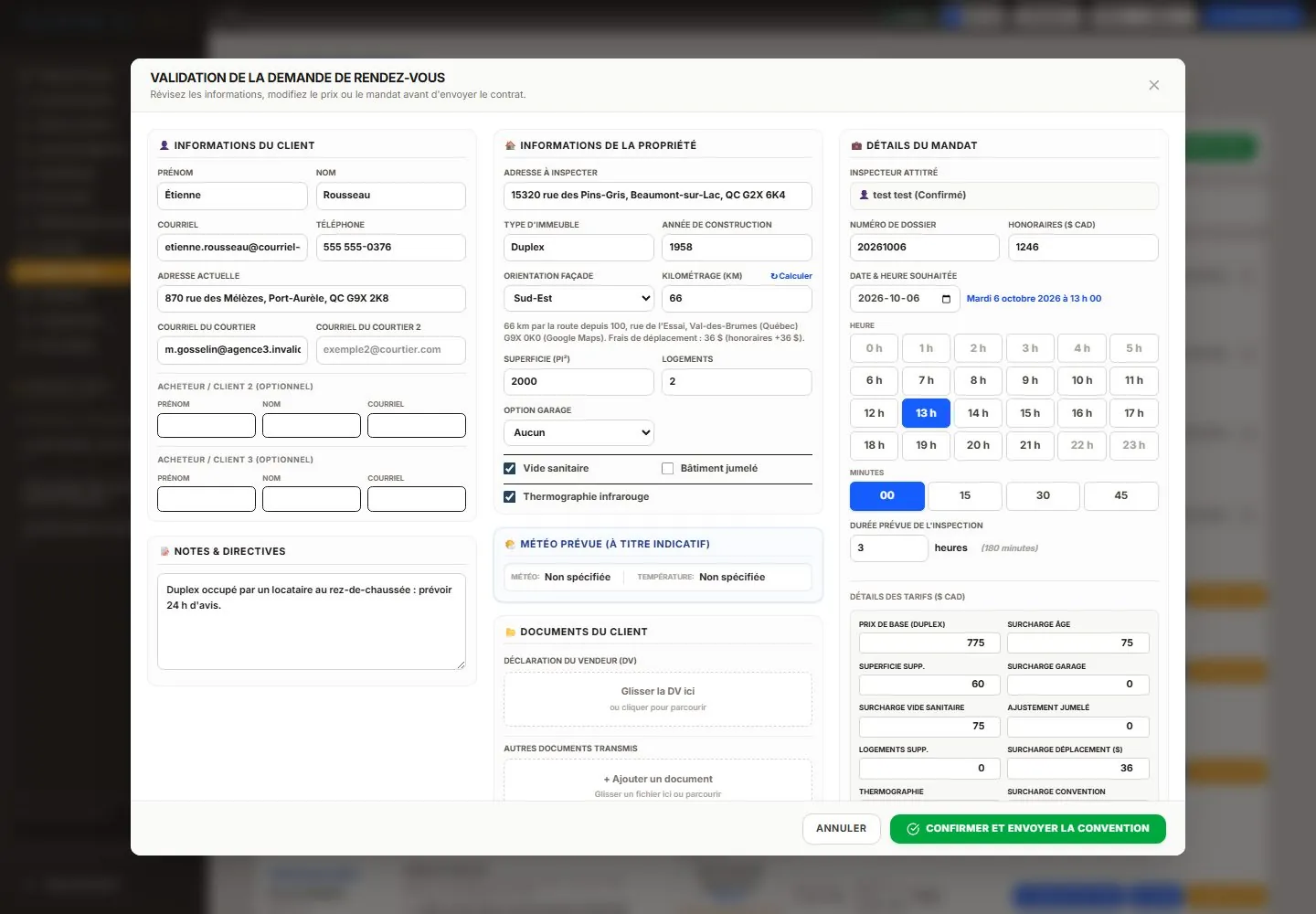Click Annuler button

[x=841, y=829]
